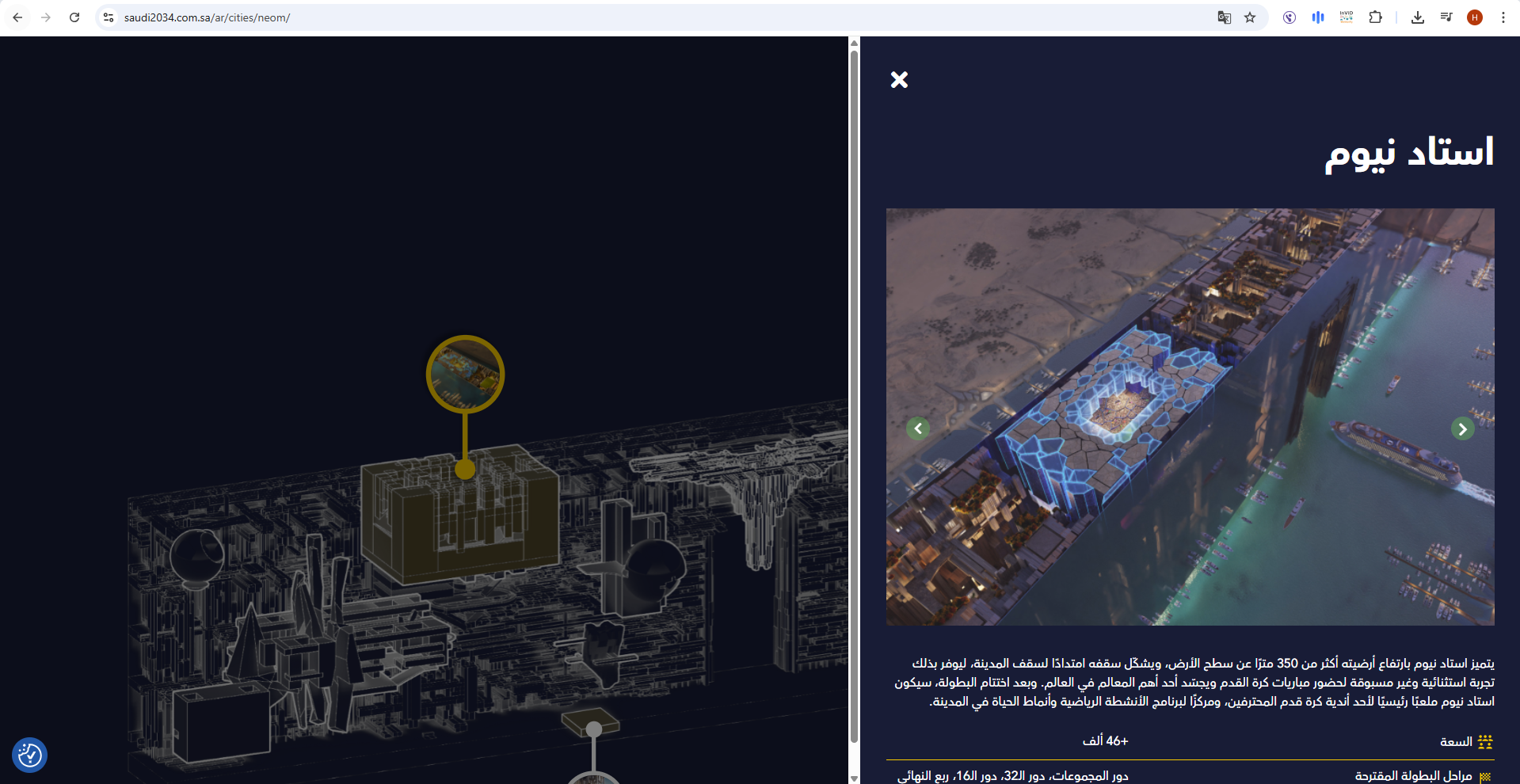Click the page vertical scrollbar
1520x784 pixels.
[x=854, y=396]
